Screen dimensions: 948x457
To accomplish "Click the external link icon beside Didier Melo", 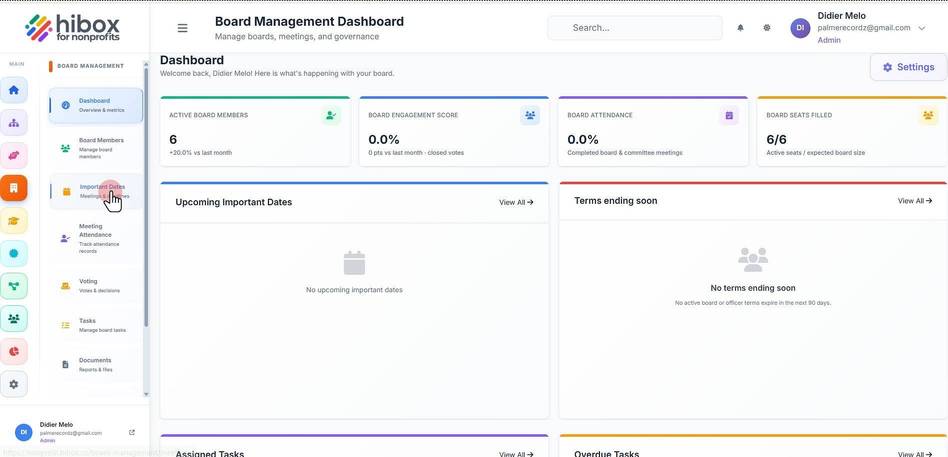I will click(x=132, y=432).
